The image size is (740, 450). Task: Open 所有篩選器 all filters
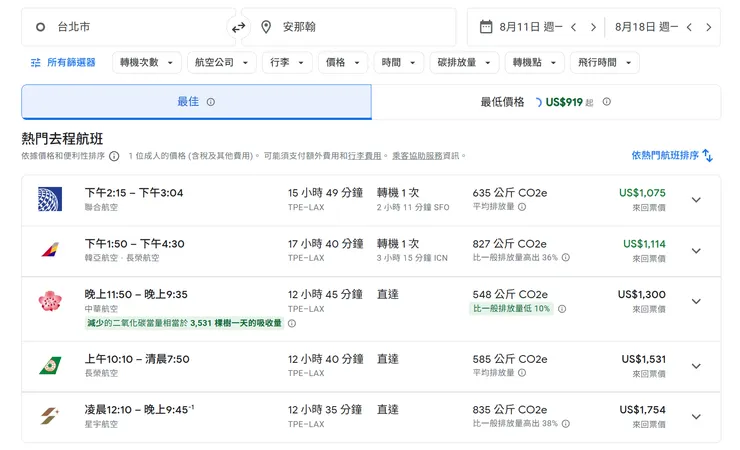coord(63,63)
